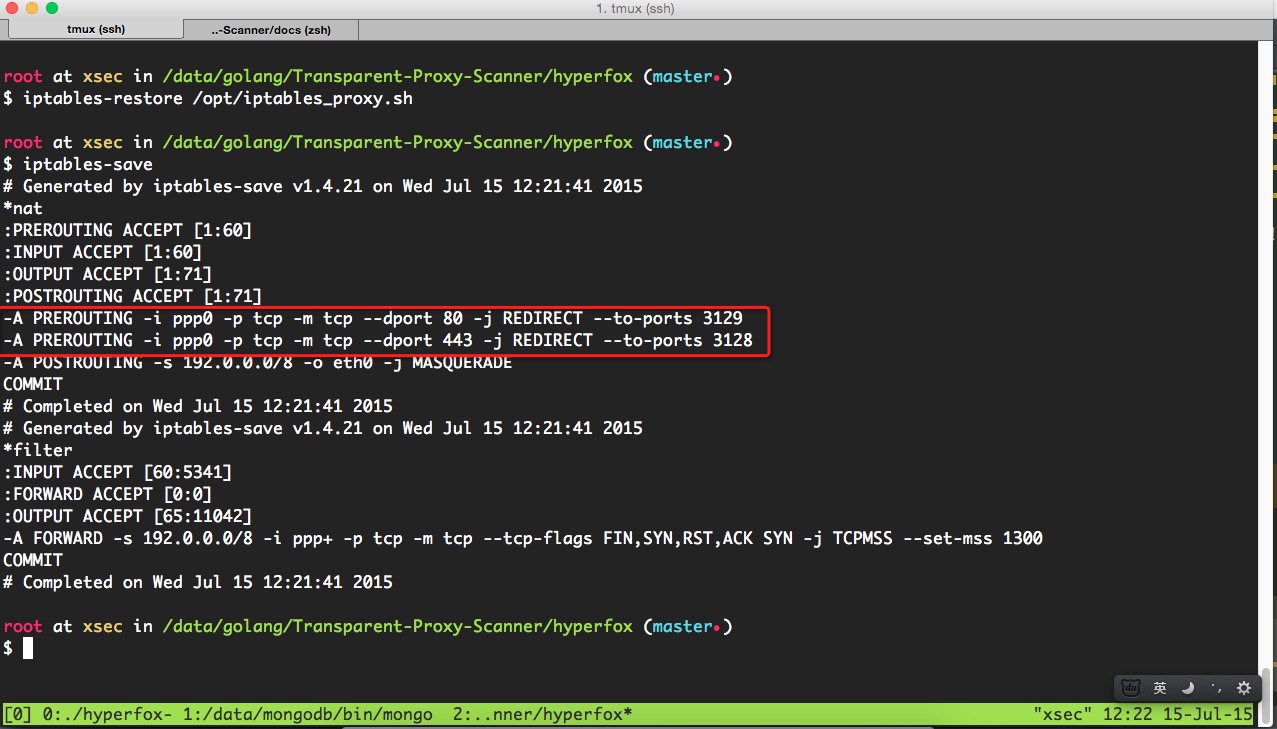Switch to the tmux (ssh) tab
1277x729 pixels.
(x=96, y=30)
